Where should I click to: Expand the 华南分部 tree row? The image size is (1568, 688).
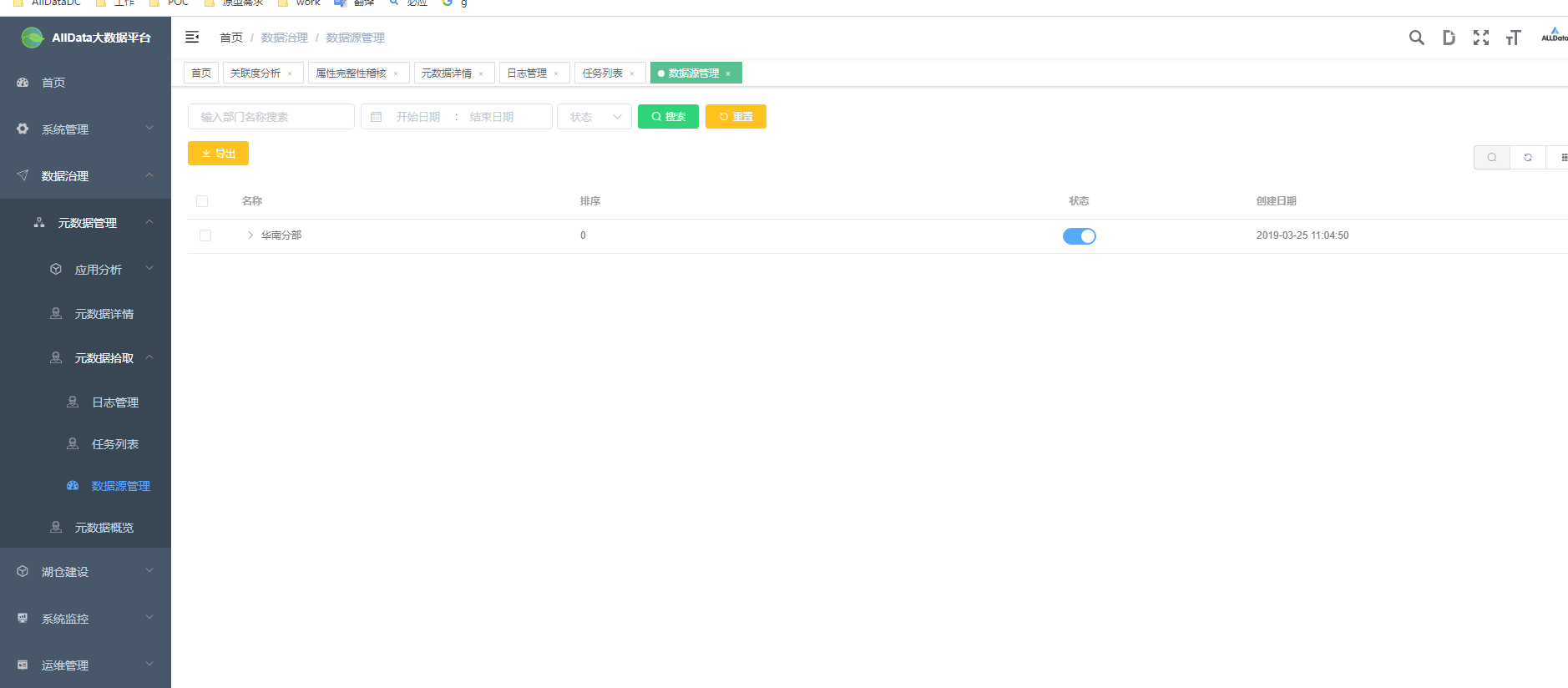[x=250, y=235]
